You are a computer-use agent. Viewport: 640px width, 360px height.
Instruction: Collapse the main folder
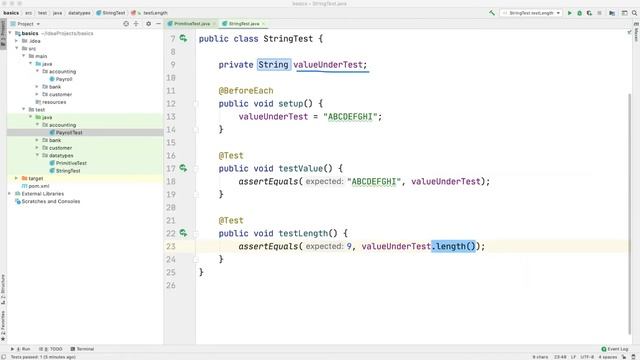(24, 56)
